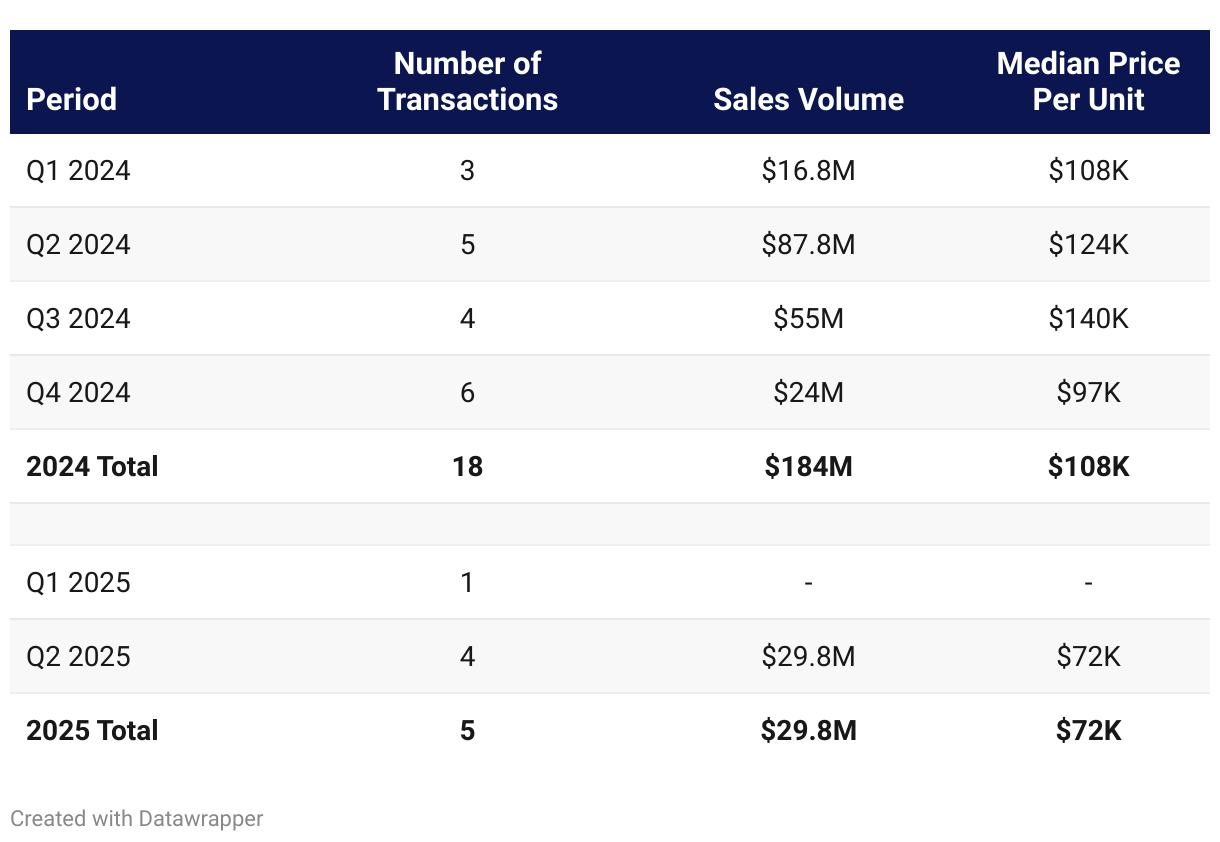Screen dimensions: 1220x842
Task: Open the Created with Datawrapper link
Action: coord(136,818)
